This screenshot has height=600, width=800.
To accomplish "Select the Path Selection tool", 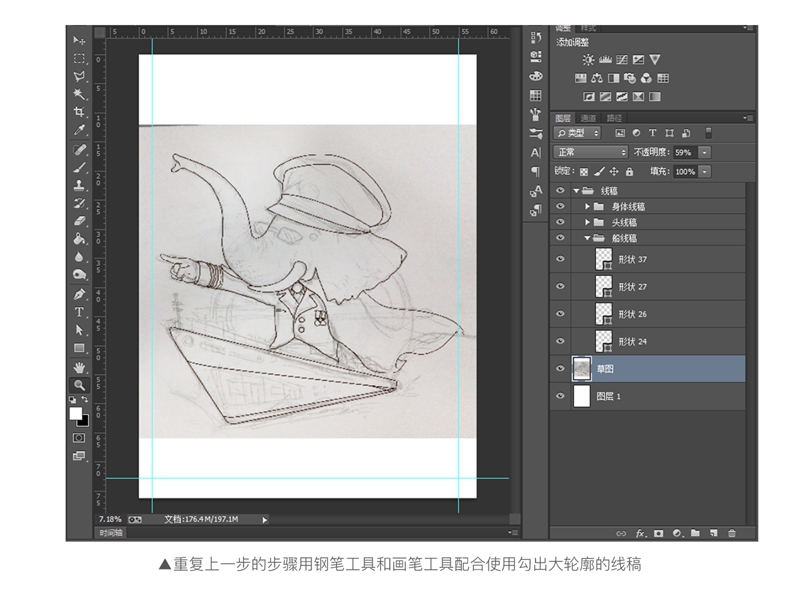I will point(79,330).
